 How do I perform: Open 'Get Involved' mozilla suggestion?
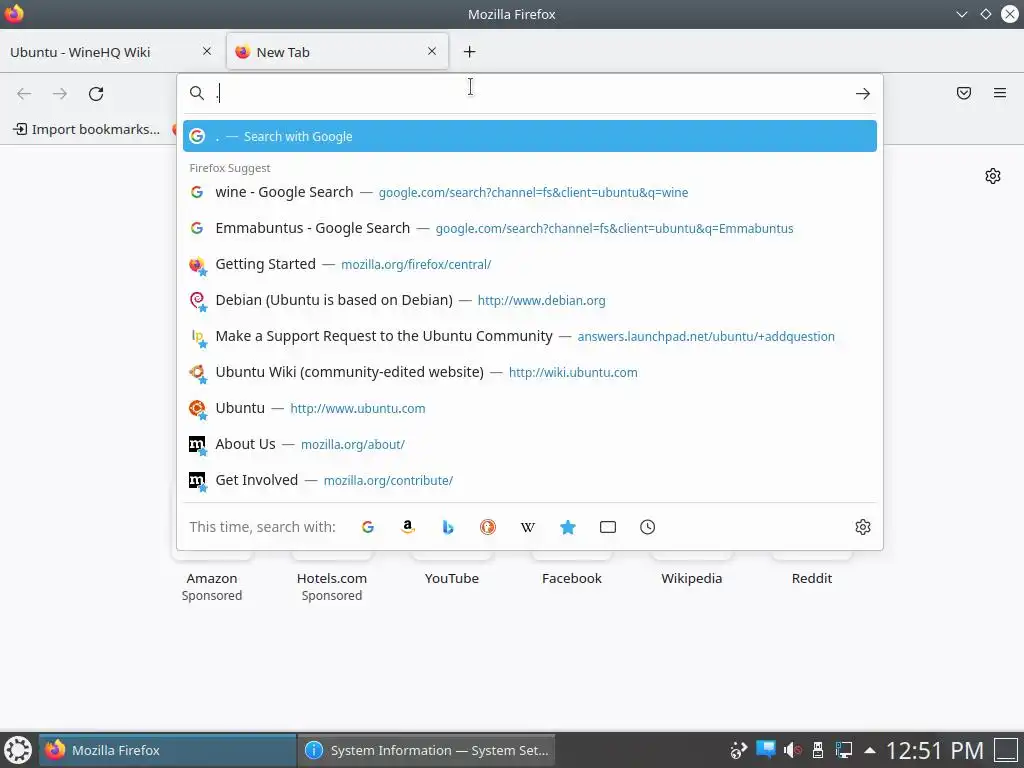[x=530, y=479]
